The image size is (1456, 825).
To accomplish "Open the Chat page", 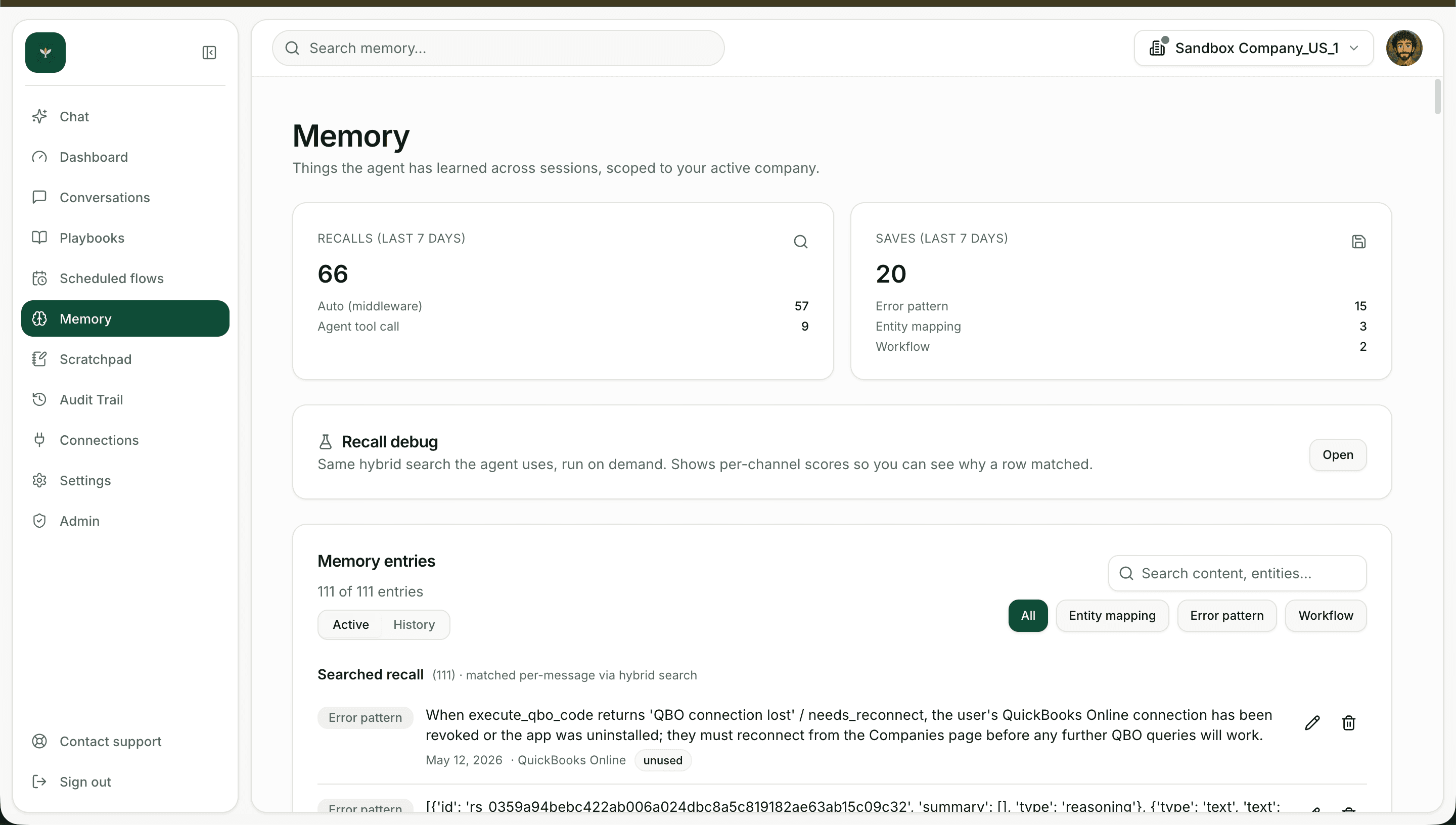I will click(125, 116).
